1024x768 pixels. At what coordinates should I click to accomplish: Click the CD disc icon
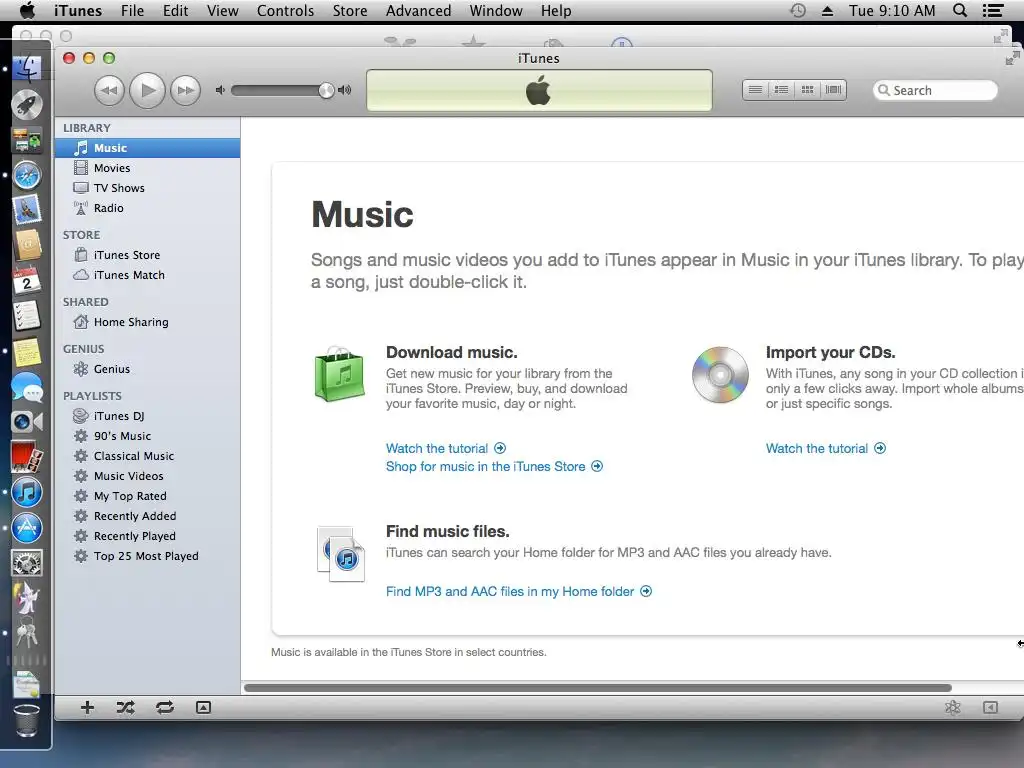click(x=720, y=375)
